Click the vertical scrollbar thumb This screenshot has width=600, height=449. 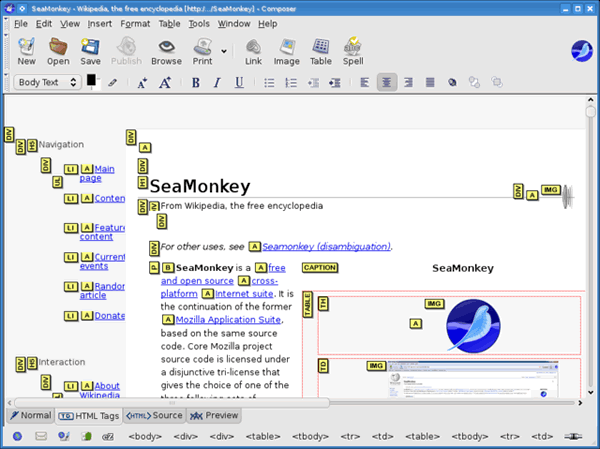click(590, 111)
